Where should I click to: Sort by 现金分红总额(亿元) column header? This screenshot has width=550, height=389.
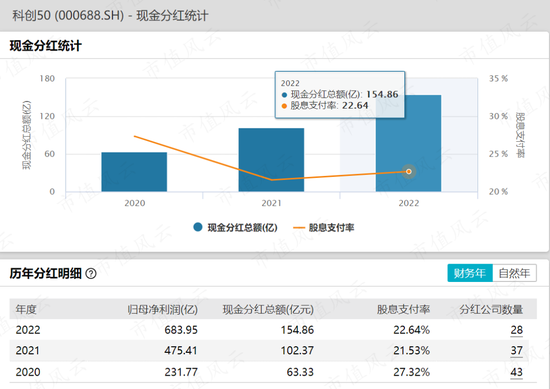[x=268, y=309]
